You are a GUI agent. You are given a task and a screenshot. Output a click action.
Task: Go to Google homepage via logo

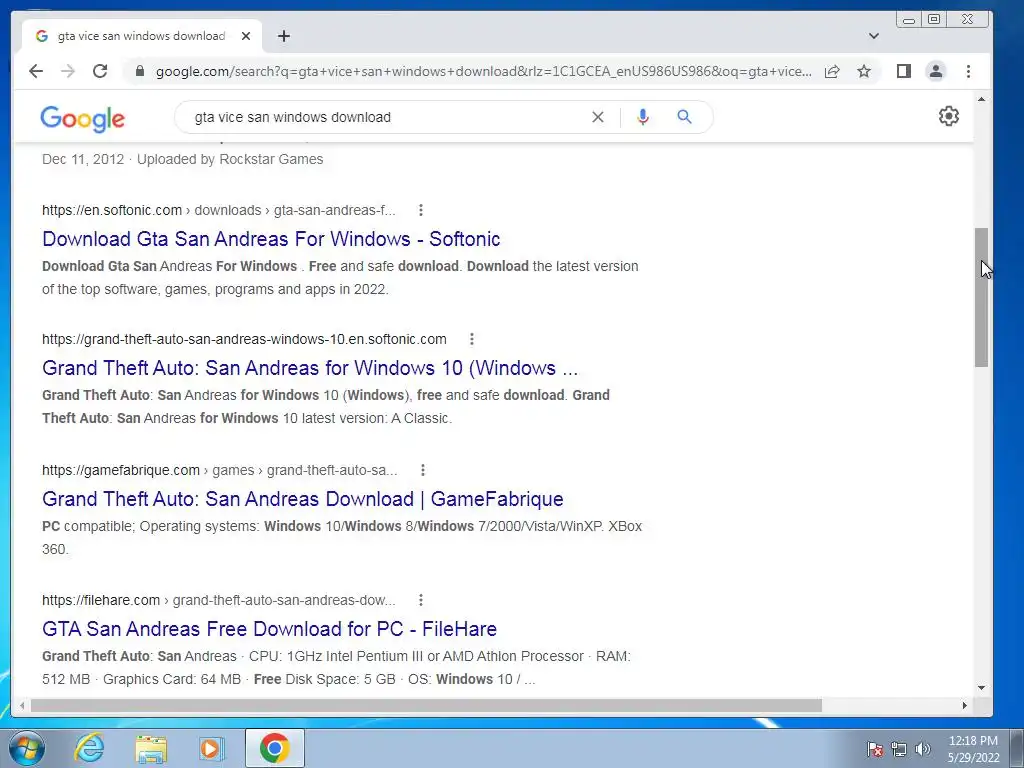pos(82,119)
